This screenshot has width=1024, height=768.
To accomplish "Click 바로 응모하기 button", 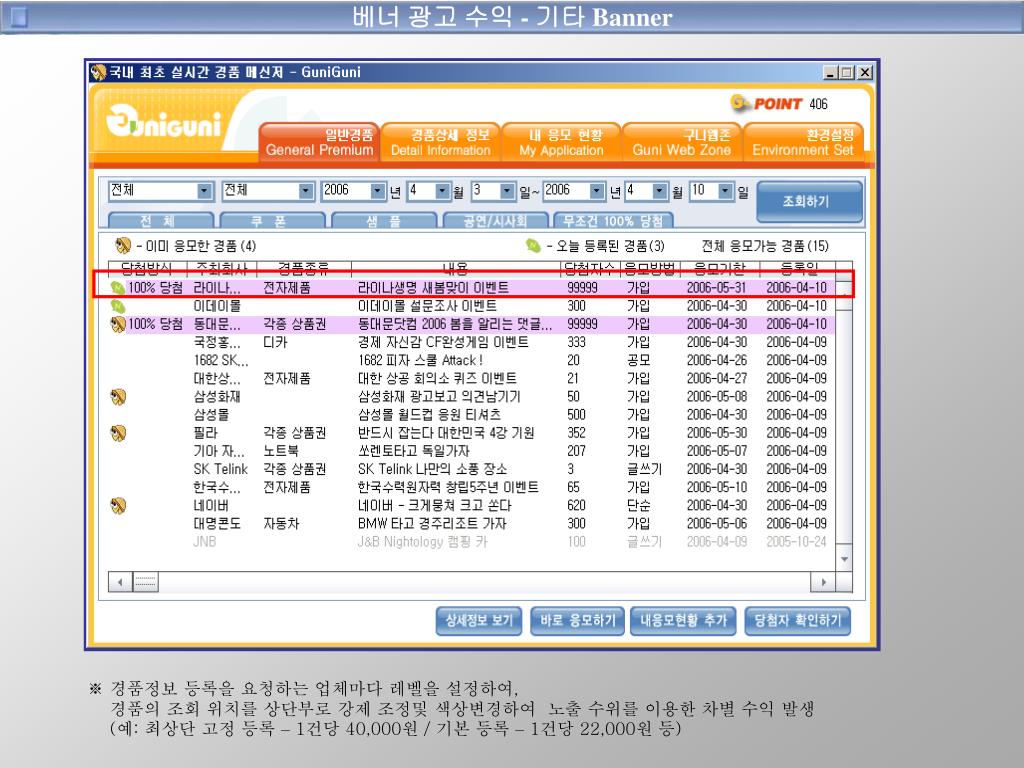I will click(x=577, y=620).
